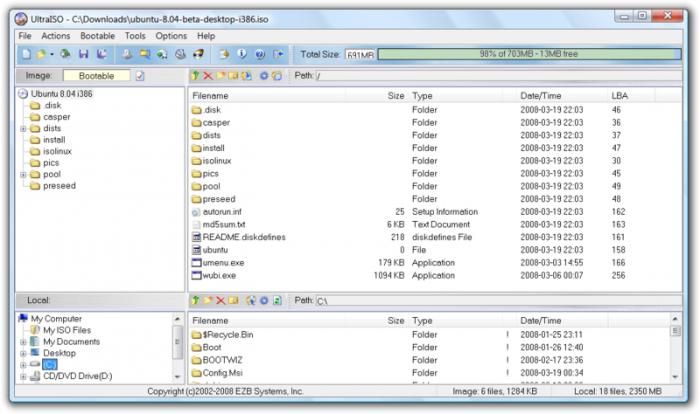The height and width of the screenshot is (414, 700).
Task: Open the Options menu
Action: pos(171,36)
